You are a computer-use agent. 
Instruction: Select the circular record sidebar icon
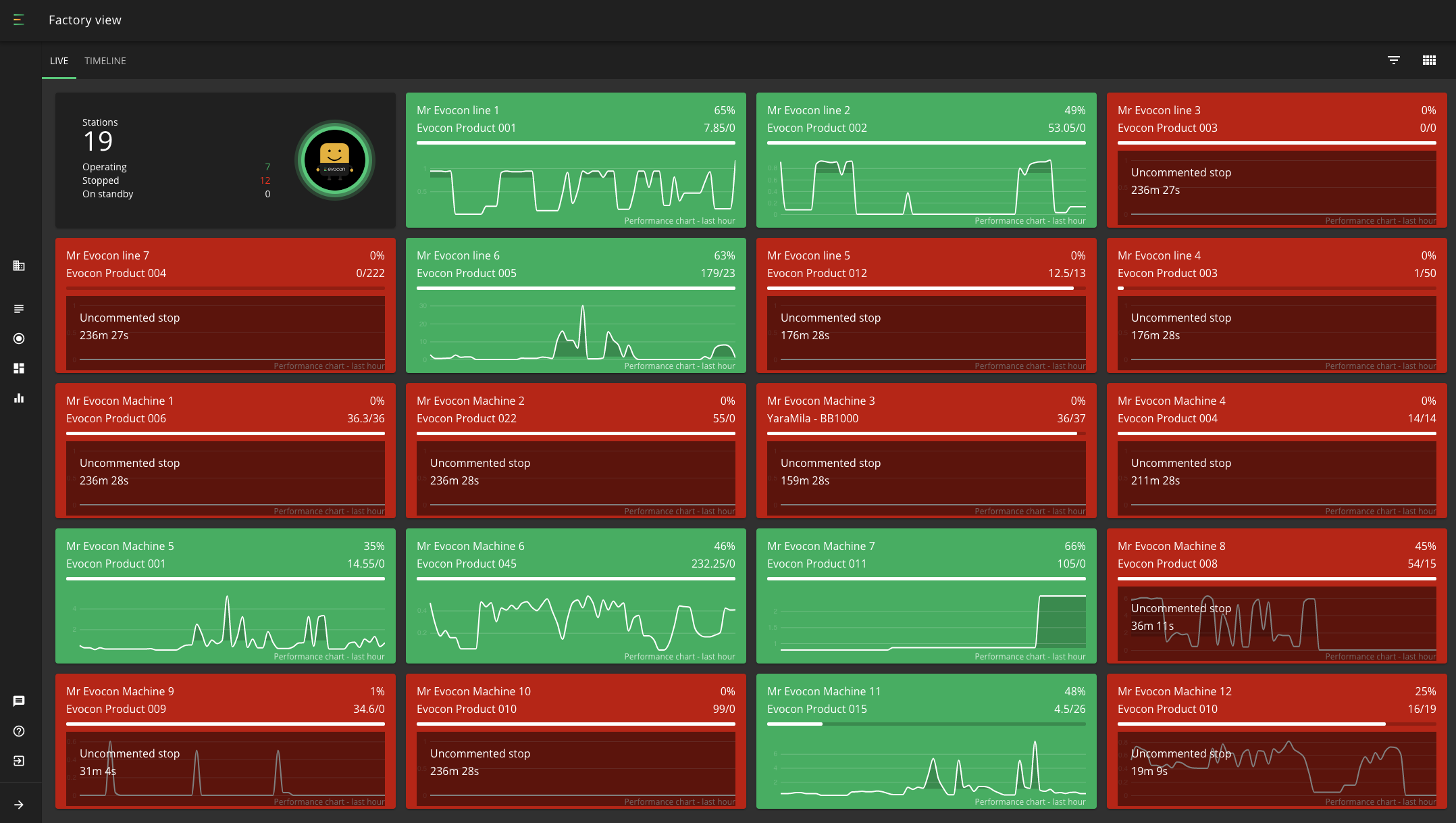pyautogui.click(x=19, y=339)
